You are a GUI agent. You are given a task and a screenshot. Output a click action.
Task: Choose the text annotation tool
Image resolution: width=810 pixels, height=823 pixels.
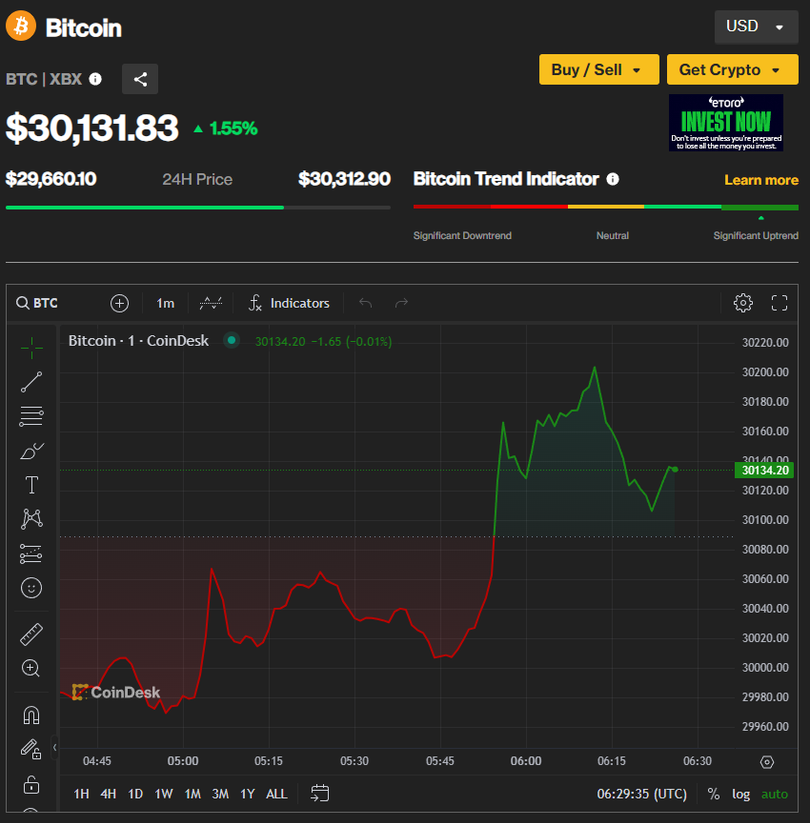(31, 485)
